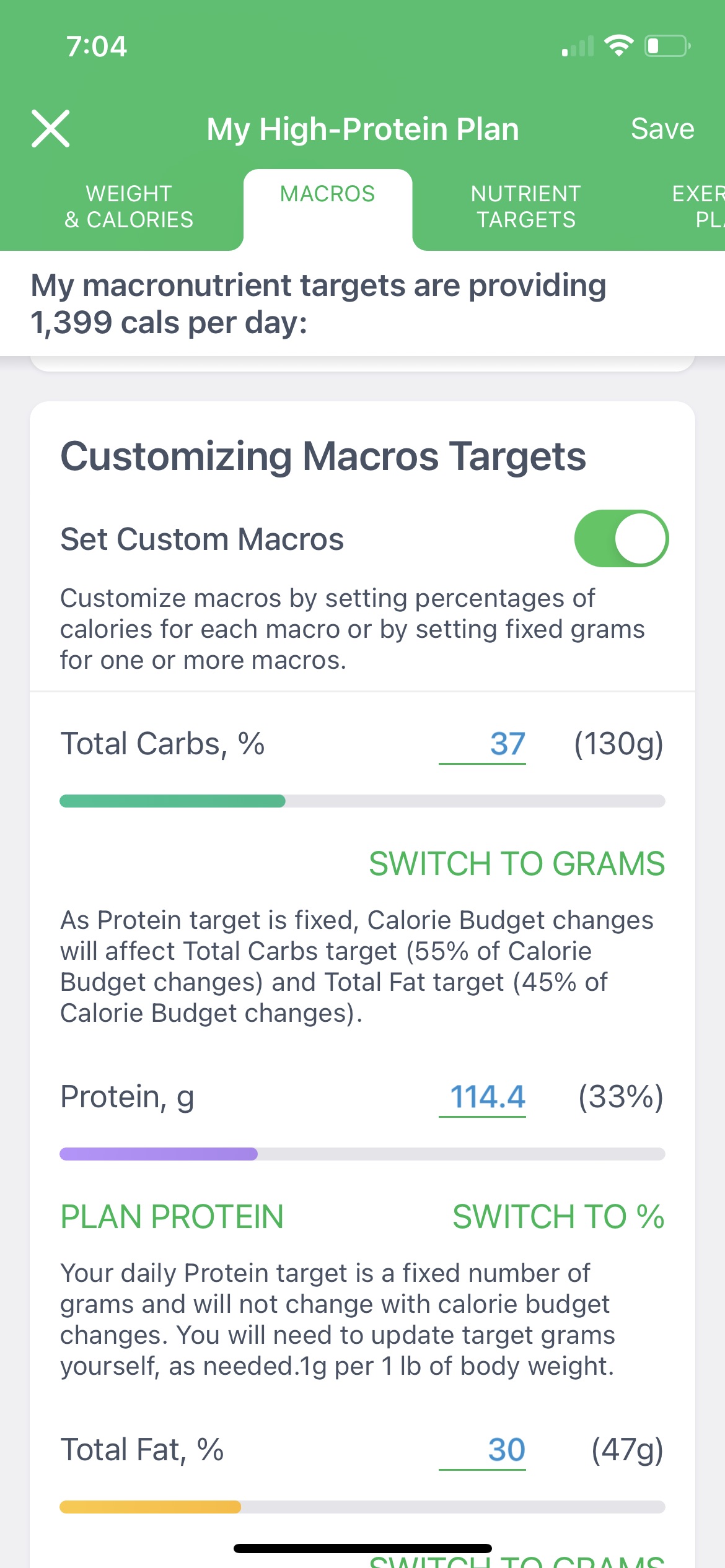Image resolution: width=725 pixels, height=1568 pixels.
Task: Switch to Nutrient Targets tab
Action: pos(525,207)
